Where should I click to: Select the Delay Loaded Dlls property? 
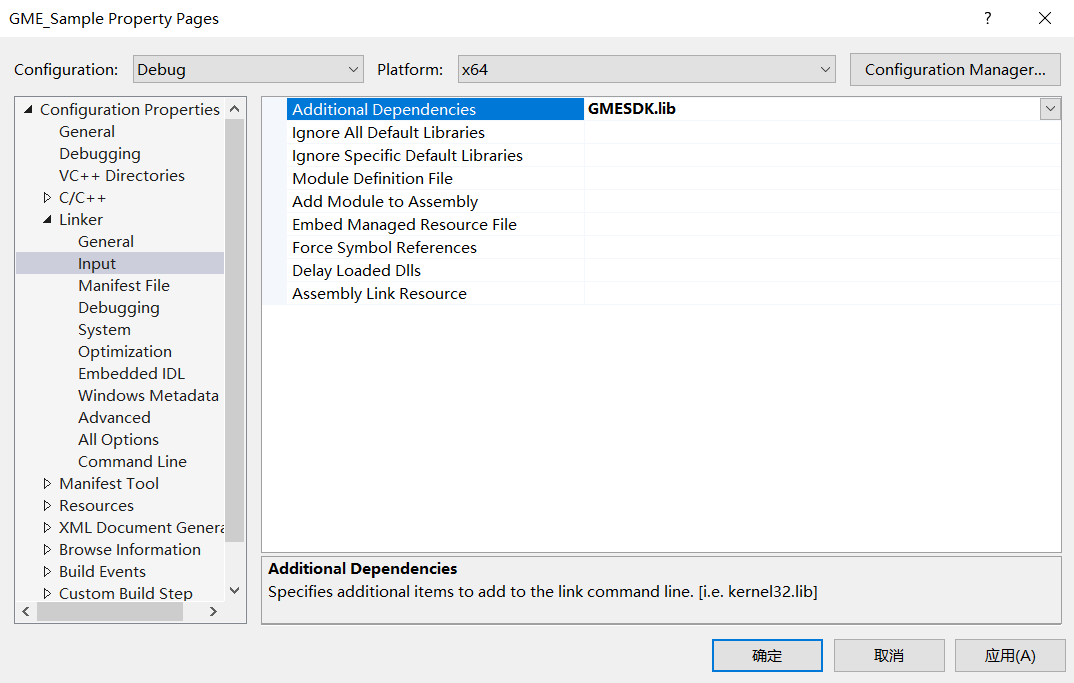tap(356, 271)
